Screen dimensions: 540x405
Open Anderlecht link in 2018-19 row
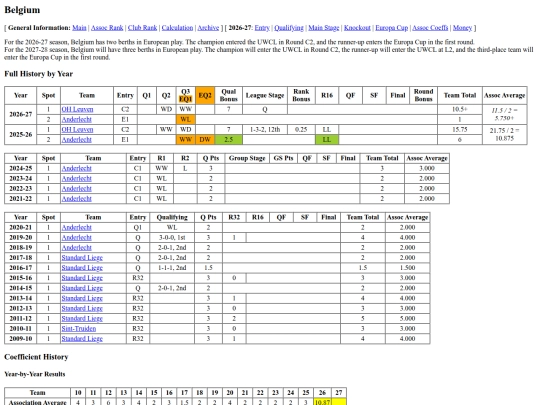pos(76,247)
